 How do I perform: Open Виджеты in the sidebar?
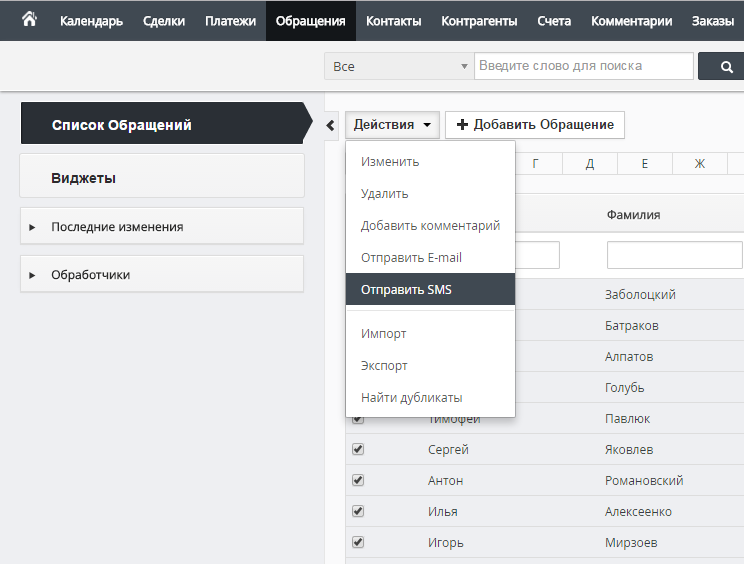click(162, 178)
